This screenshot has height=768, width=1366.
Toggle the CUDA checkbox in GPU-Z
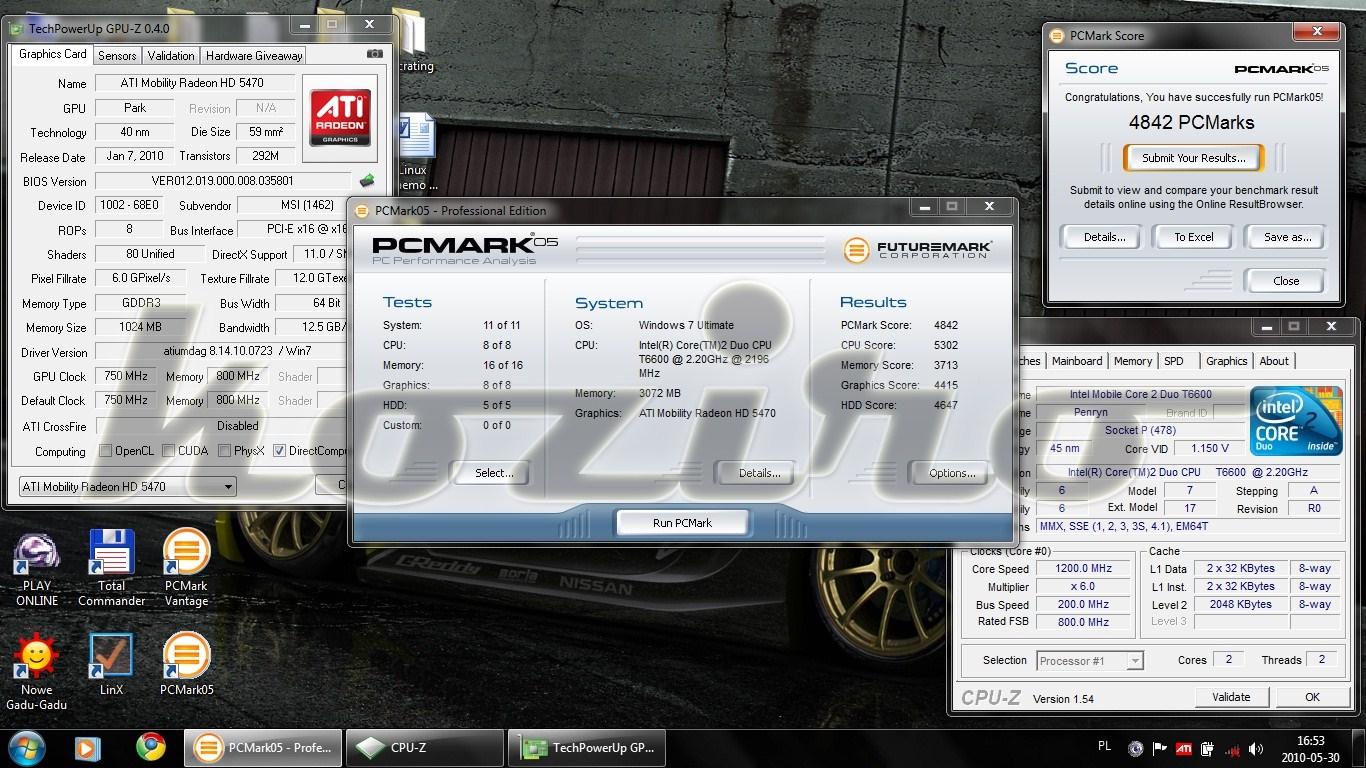point(168,451)
